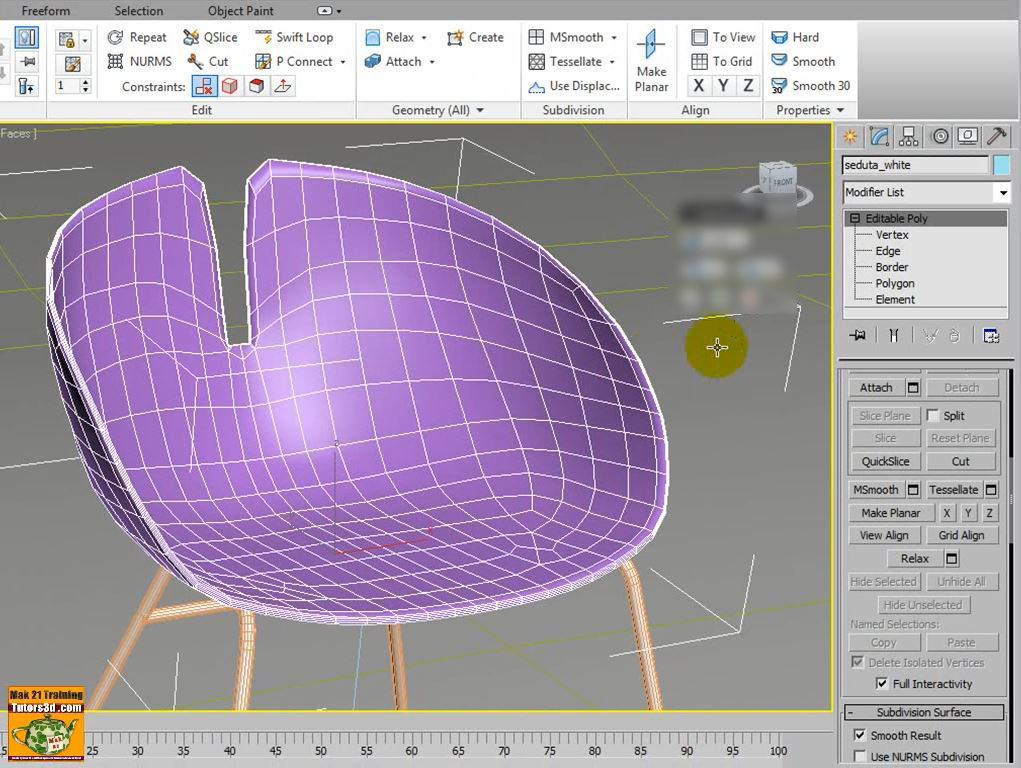The image size is (1021, 768).
Task: Open the Selection ribbon tab
Action: [138, 11]
